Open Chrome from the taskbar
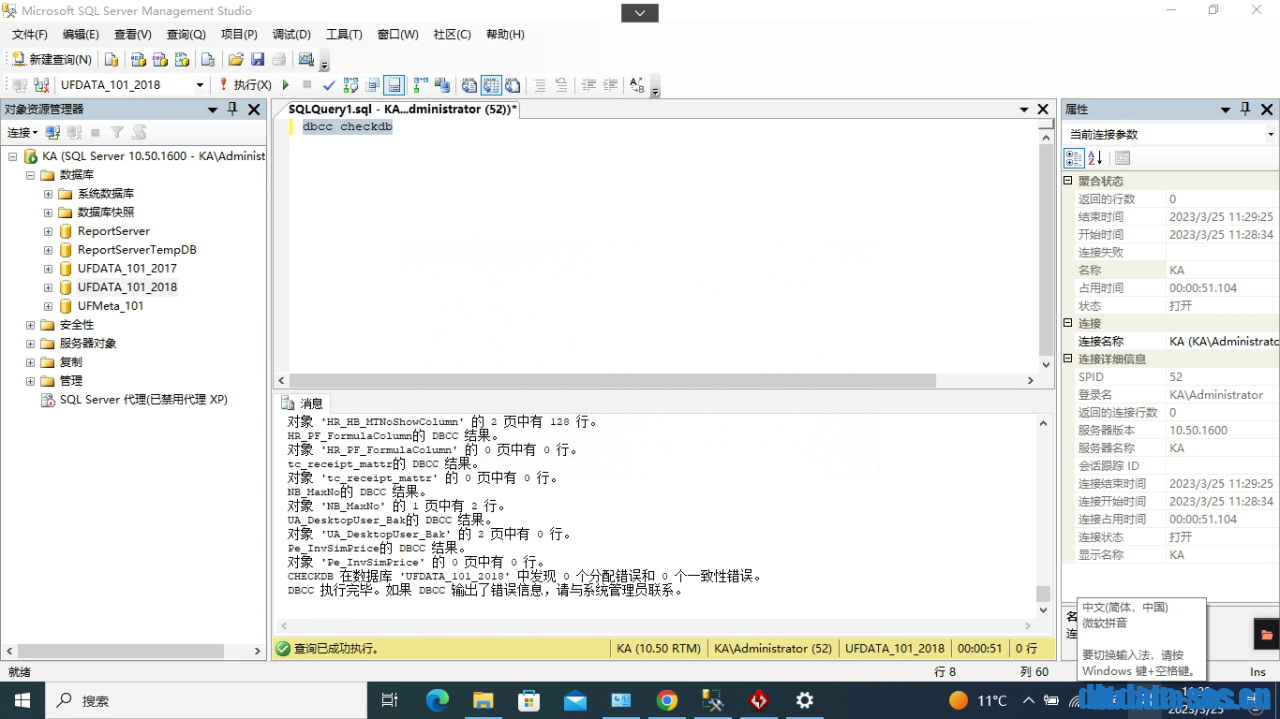The width and height of the screenshot is (1280, 719). (667, 701)
